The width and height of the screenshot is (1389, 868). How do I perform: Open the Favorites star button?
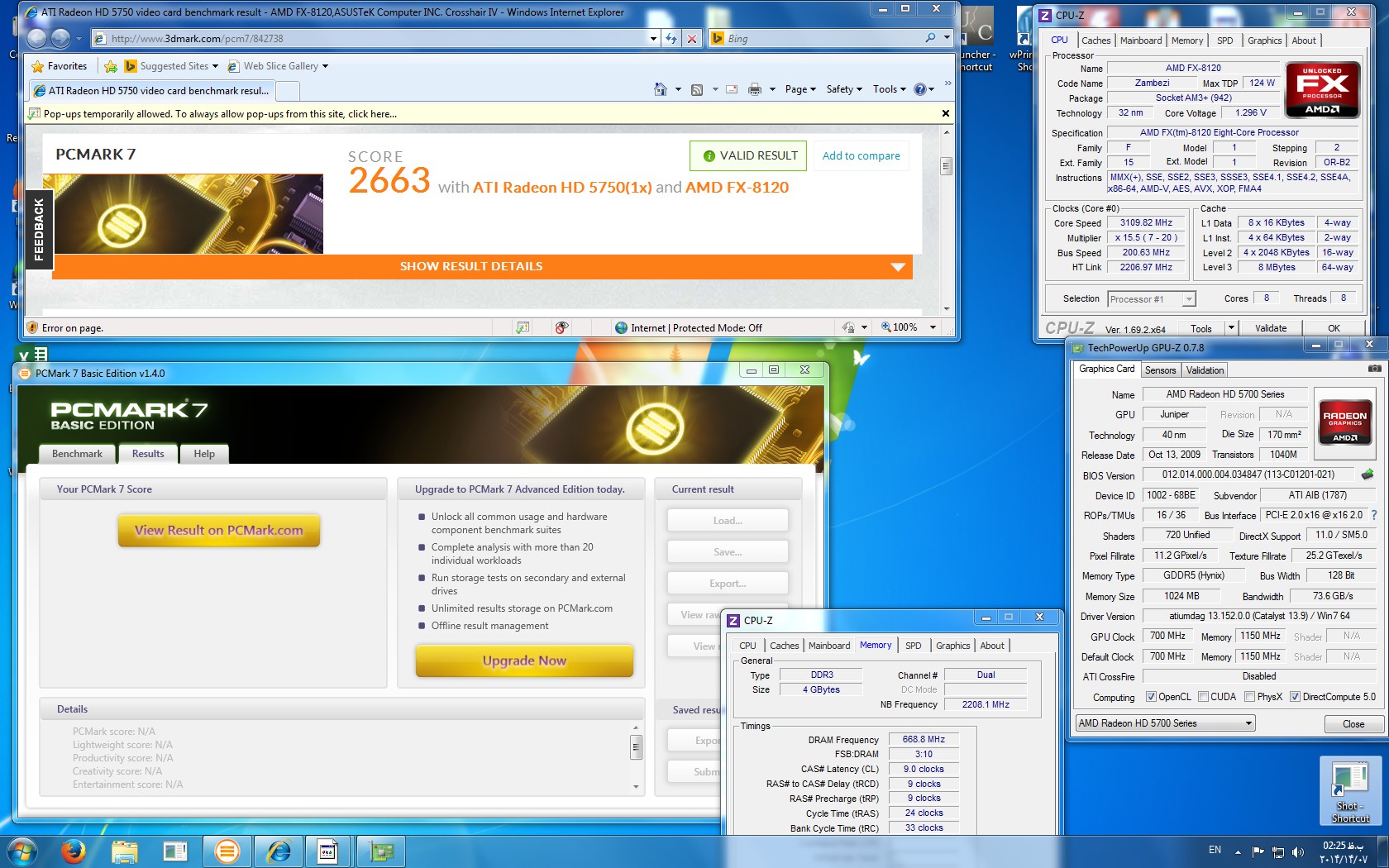point(60,66)
